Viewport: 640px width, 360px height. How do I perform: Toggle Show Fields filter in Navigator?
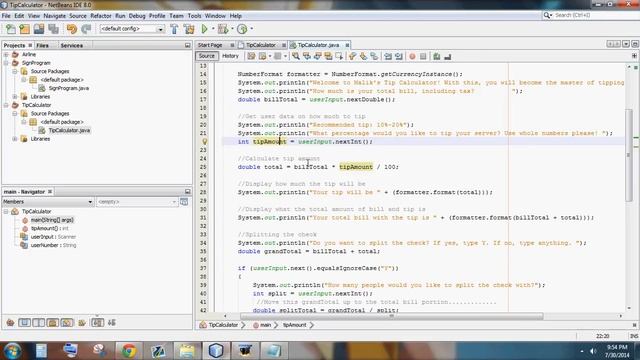[24, 323]
